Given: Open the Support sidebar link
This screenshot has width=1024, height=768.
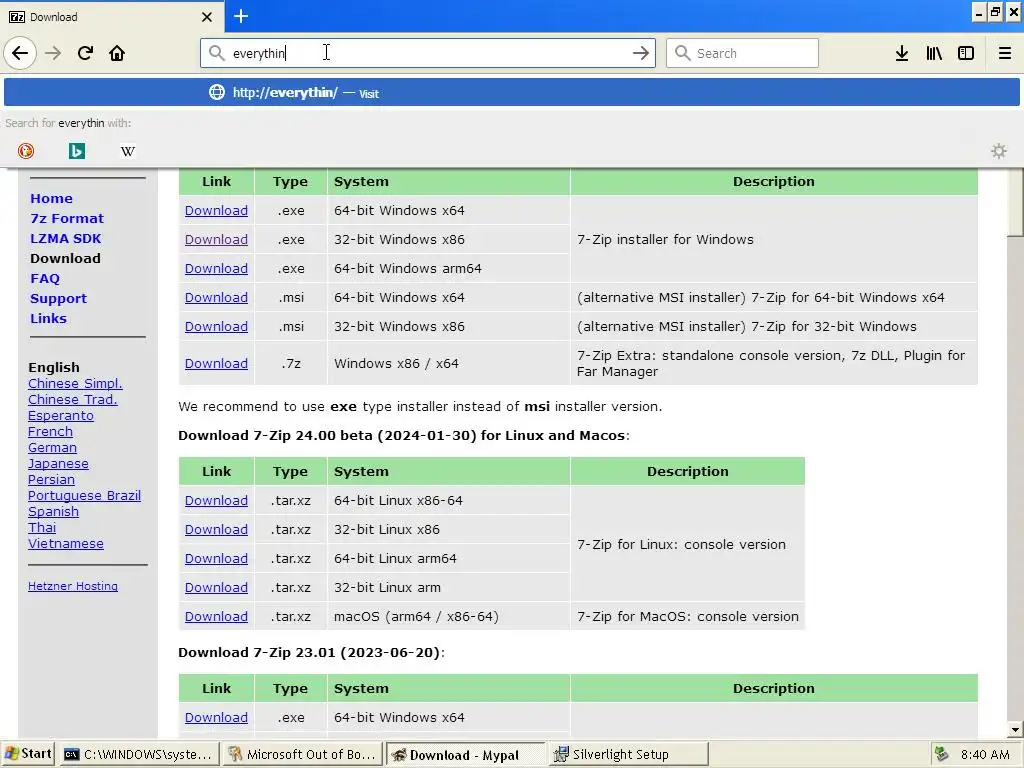Looking at the screenshot, I should coord(58,298).
